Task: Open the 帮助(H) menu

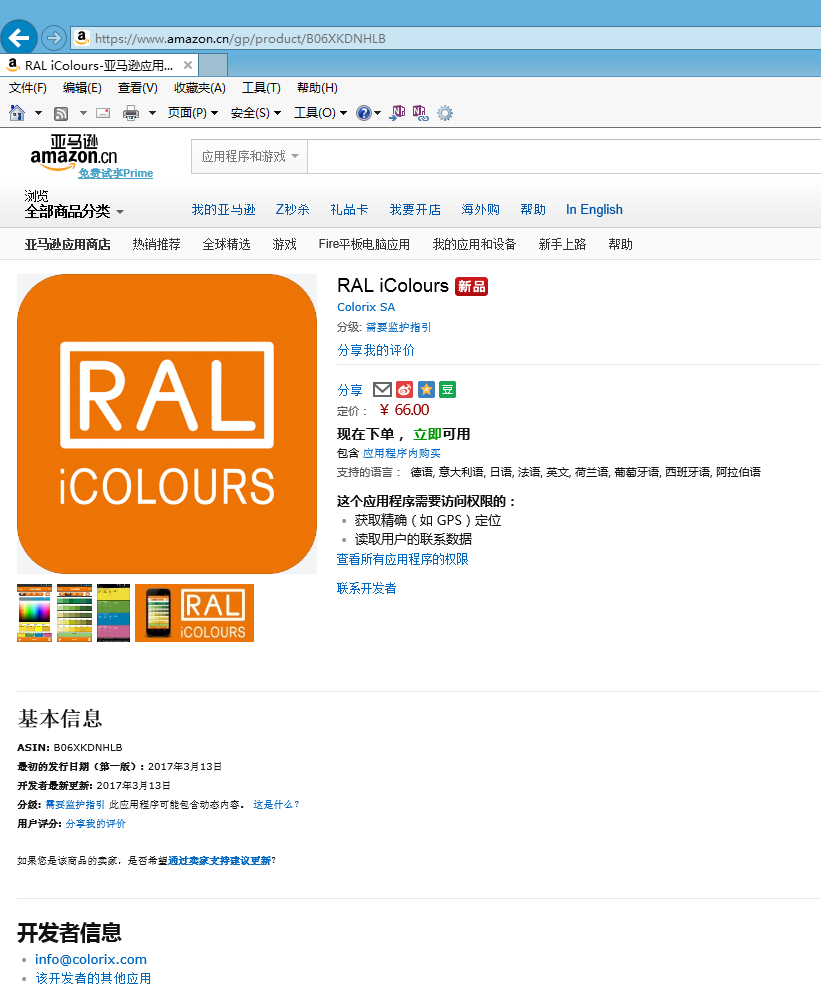Action: tap(317, 88)
